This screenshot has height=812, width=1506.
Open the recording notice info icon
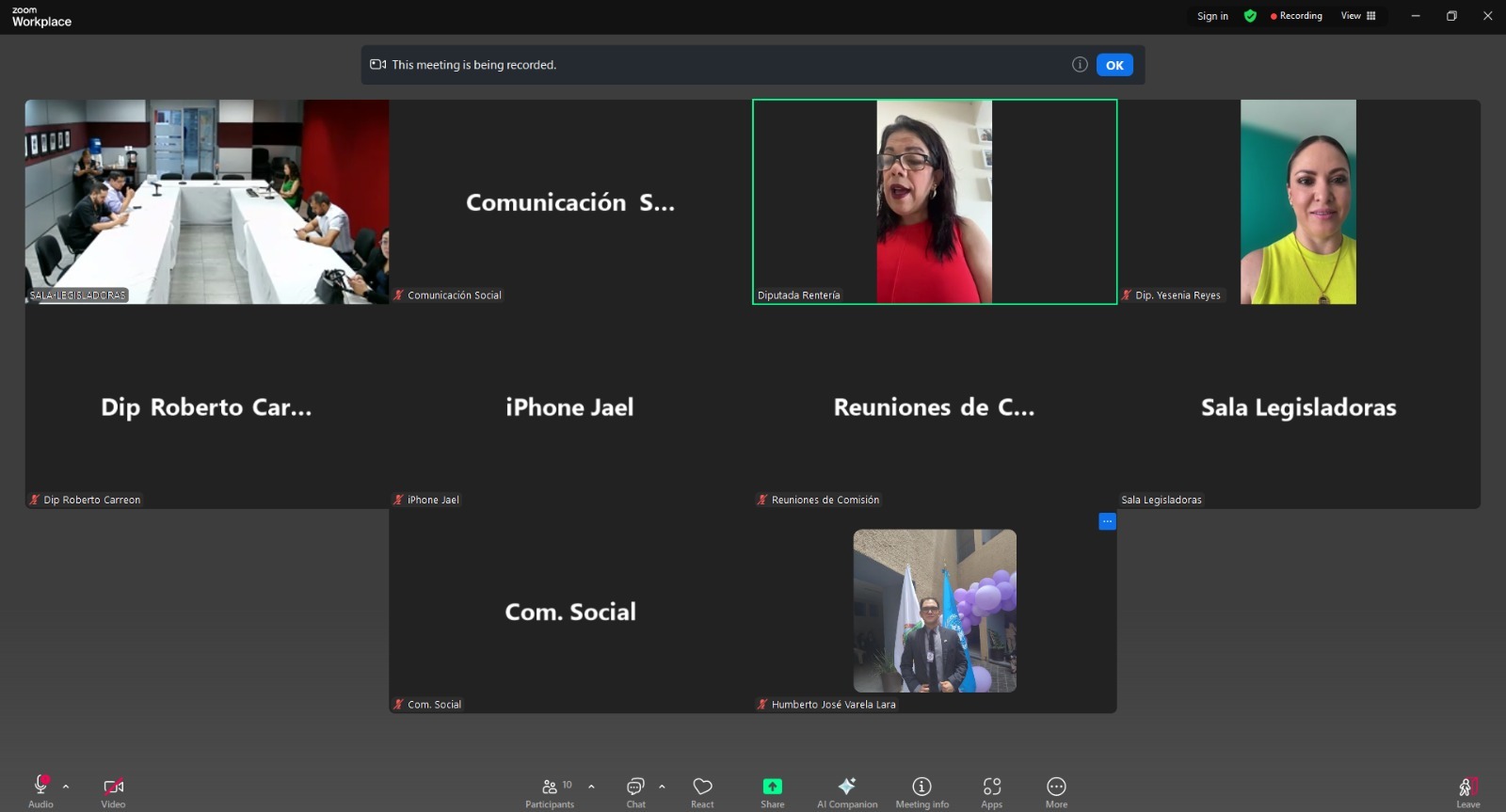[x=1080, y=65]
